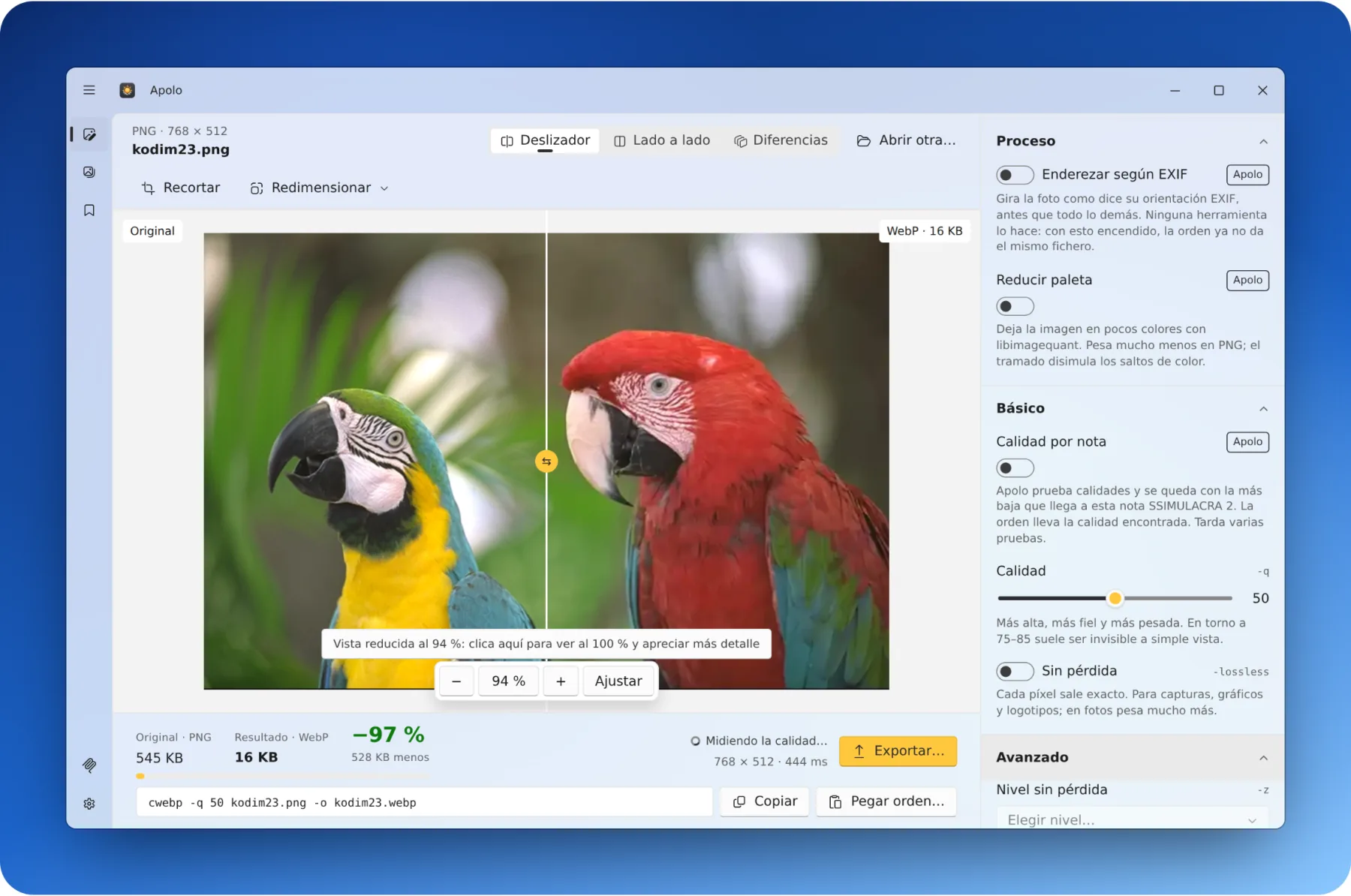This screenshot has width=1351, height=896.
Task: Click the size savings progress bar
Action: coord(282,776)
